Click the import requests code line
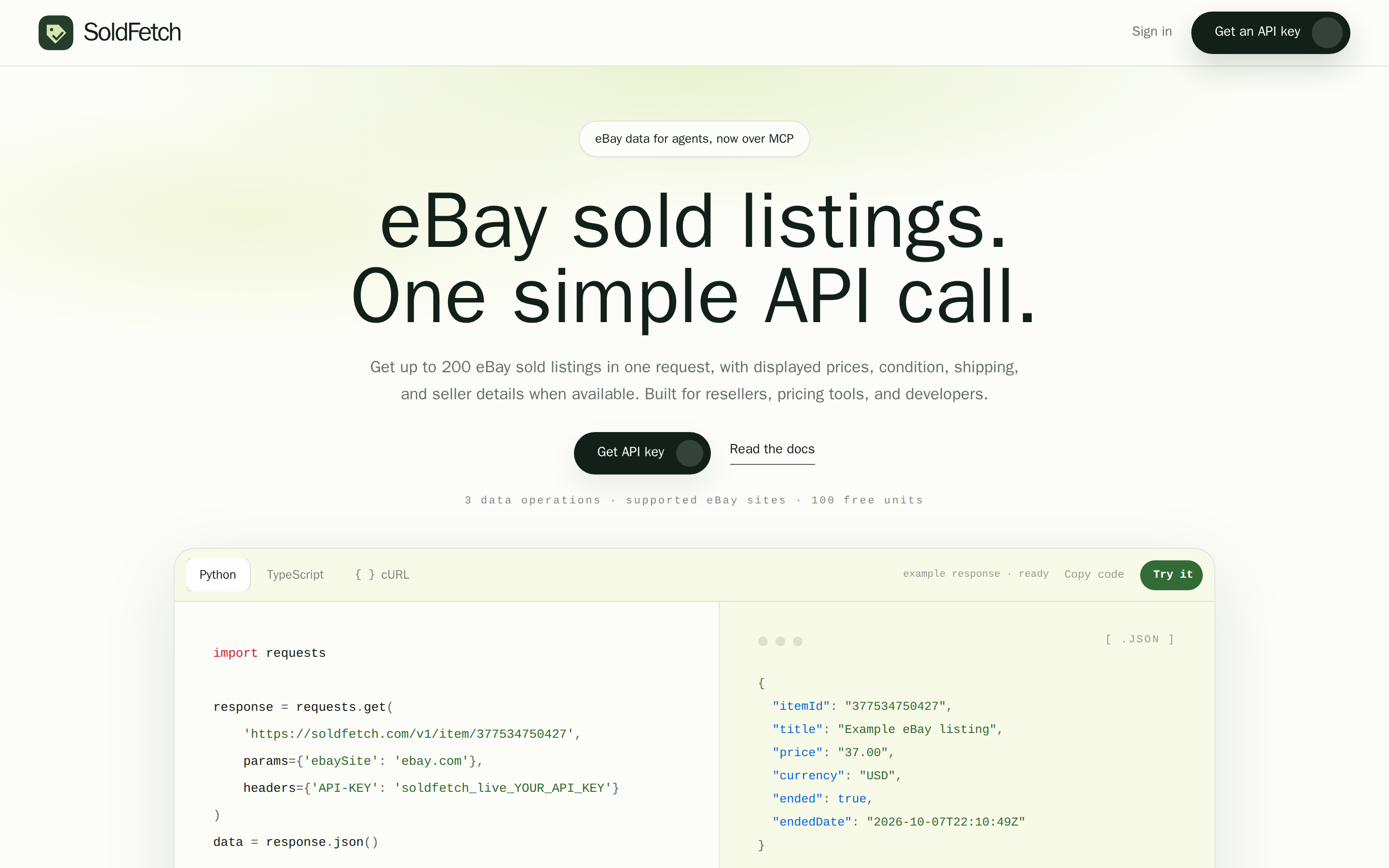 [269, 653]
